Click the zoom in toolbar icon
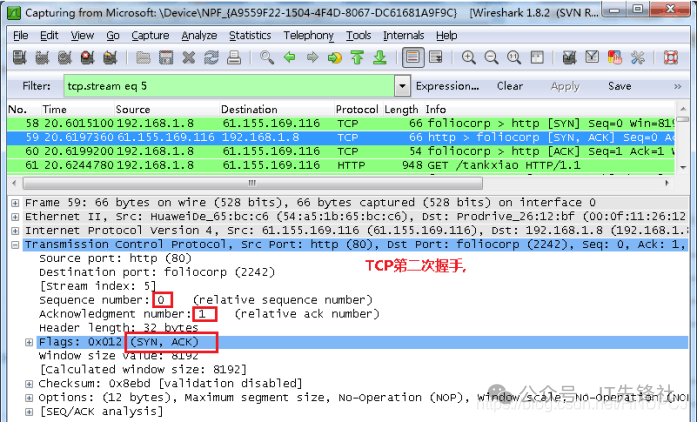The image size is (697, 422). (x=468, y=58)
